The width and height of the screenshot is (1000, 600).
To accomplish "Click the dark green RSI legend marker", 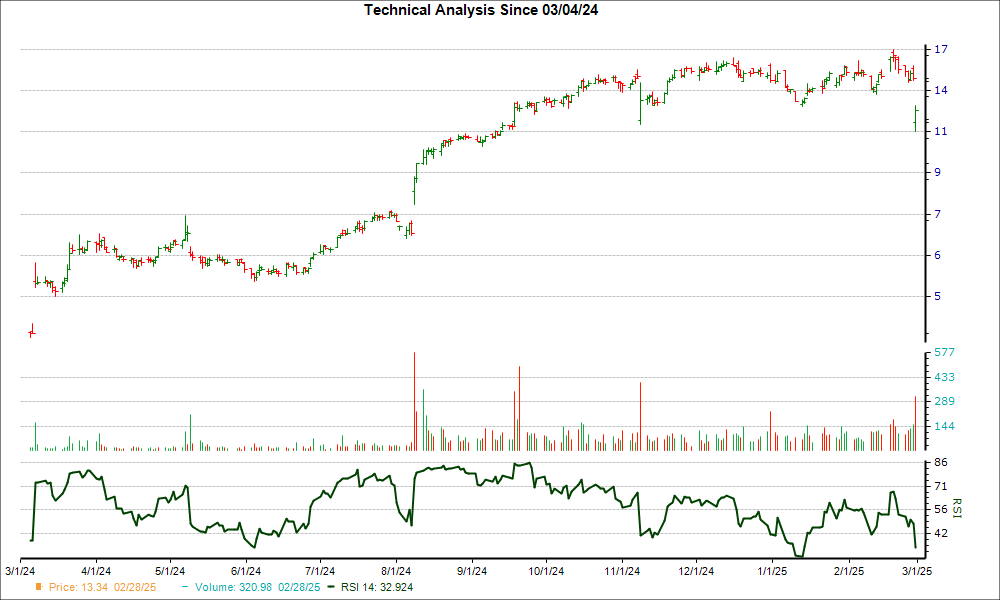I will 330,587.
